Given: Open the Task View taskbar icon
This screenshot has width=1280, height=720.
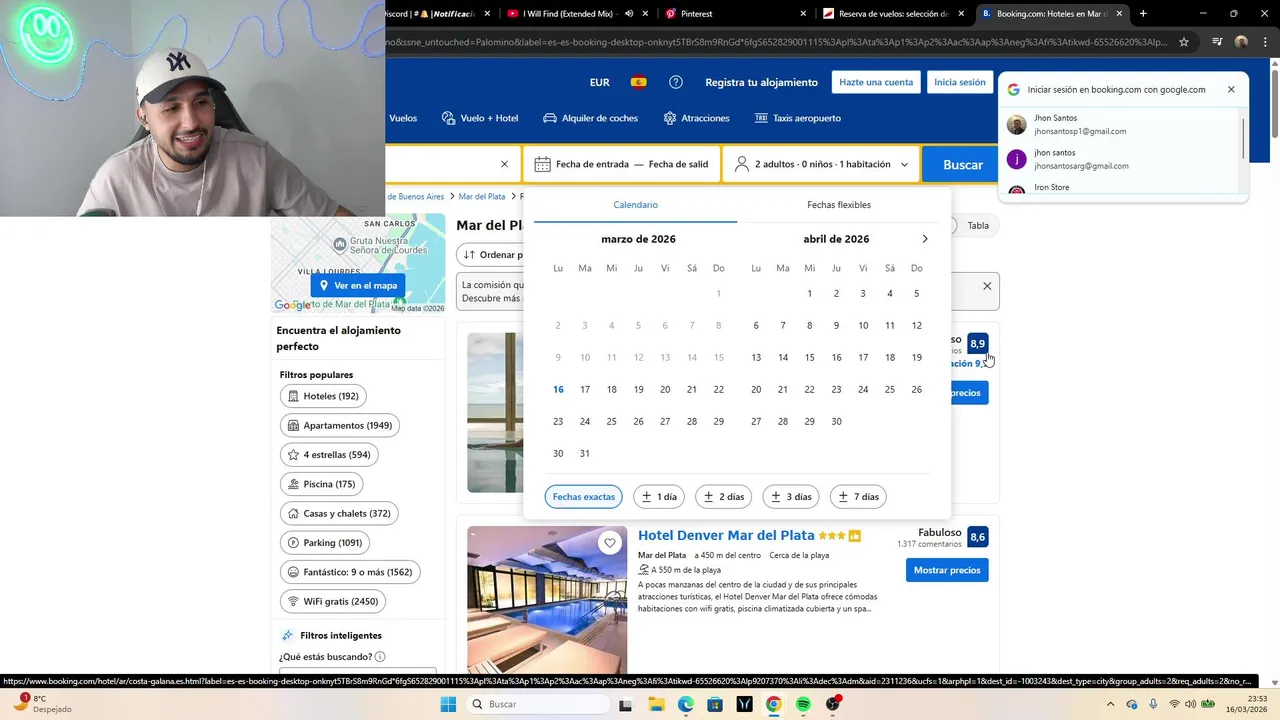Looking at the screenshot, I should 626,704.
